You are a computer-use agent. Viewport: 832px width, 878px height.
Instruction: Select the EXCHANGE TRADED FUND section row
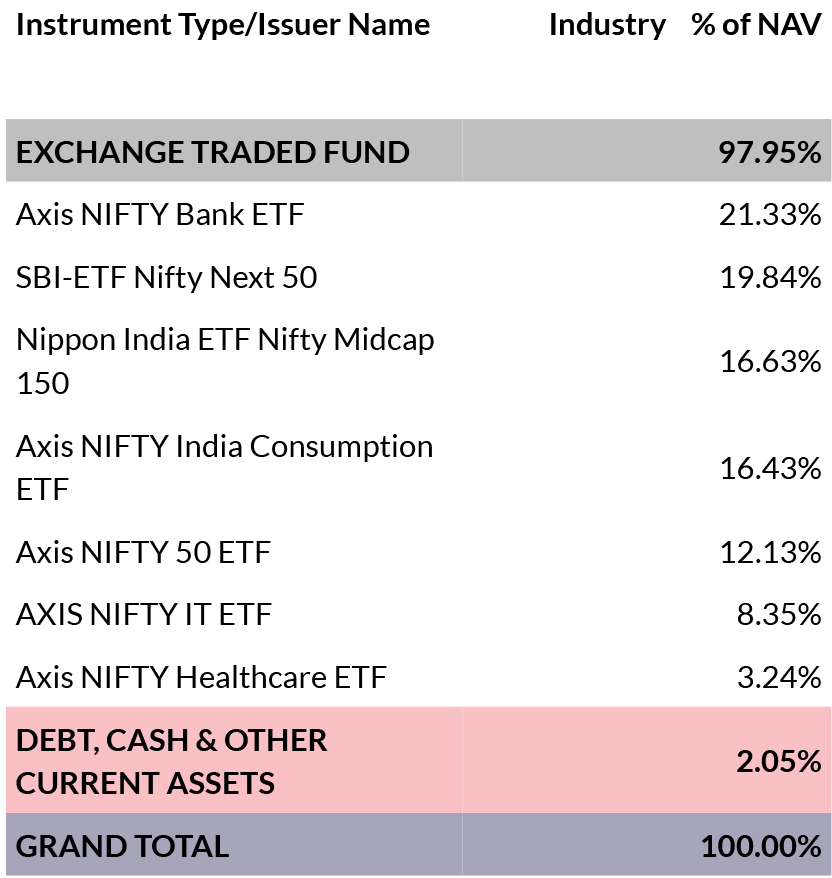[213, 152]
